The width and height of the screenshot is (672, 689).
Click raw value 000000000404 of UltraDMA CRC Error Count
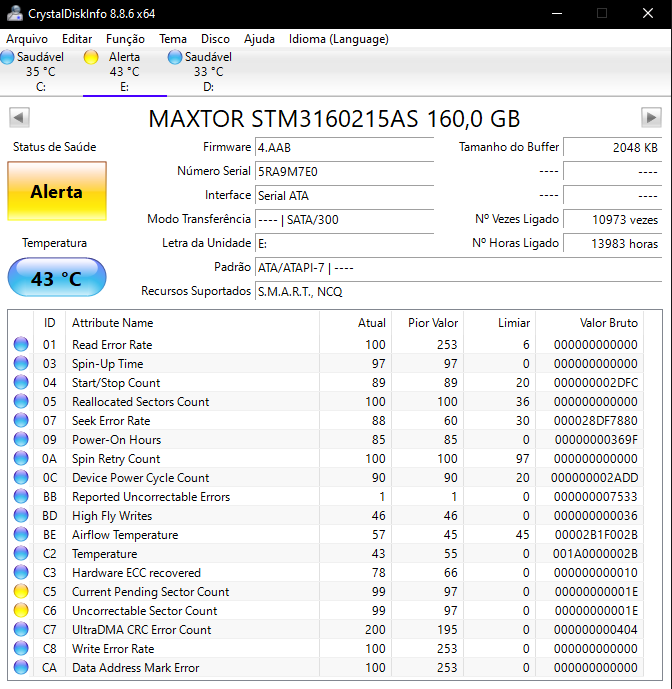click(x=596, y=630)
